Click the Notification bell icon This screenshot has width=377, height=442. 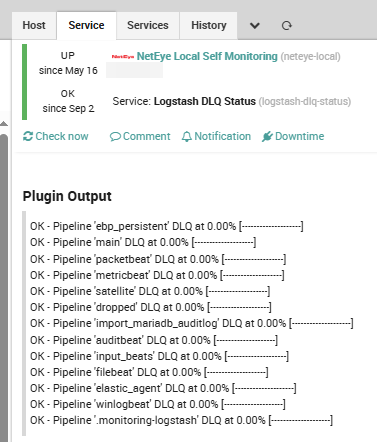pyautogui.click(x=187, y=137)
